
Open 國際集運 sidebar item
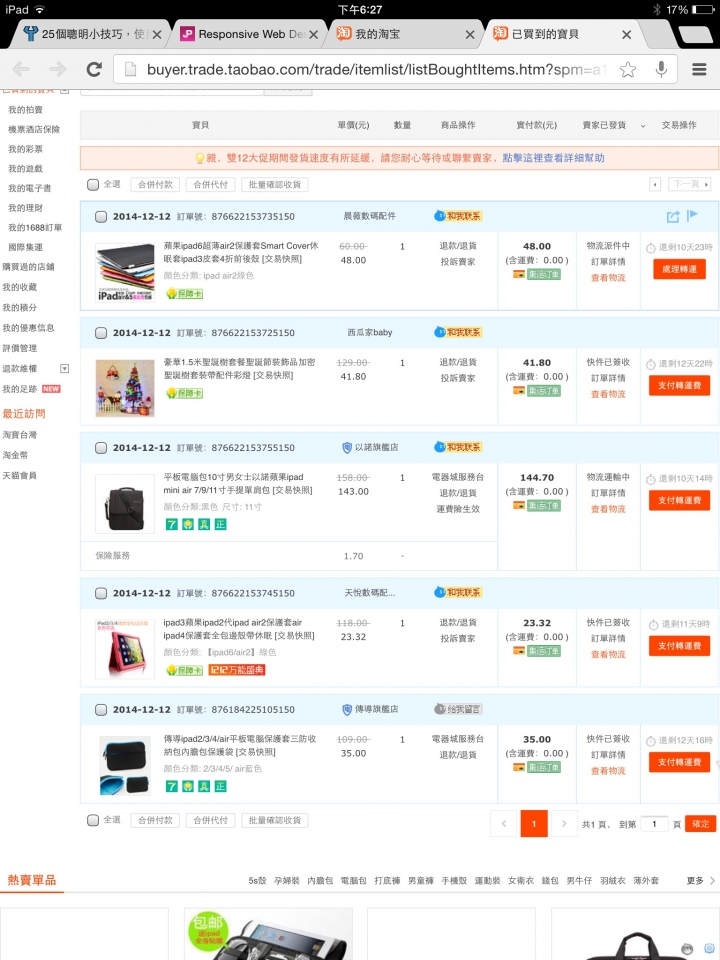[x=25, y=247]
